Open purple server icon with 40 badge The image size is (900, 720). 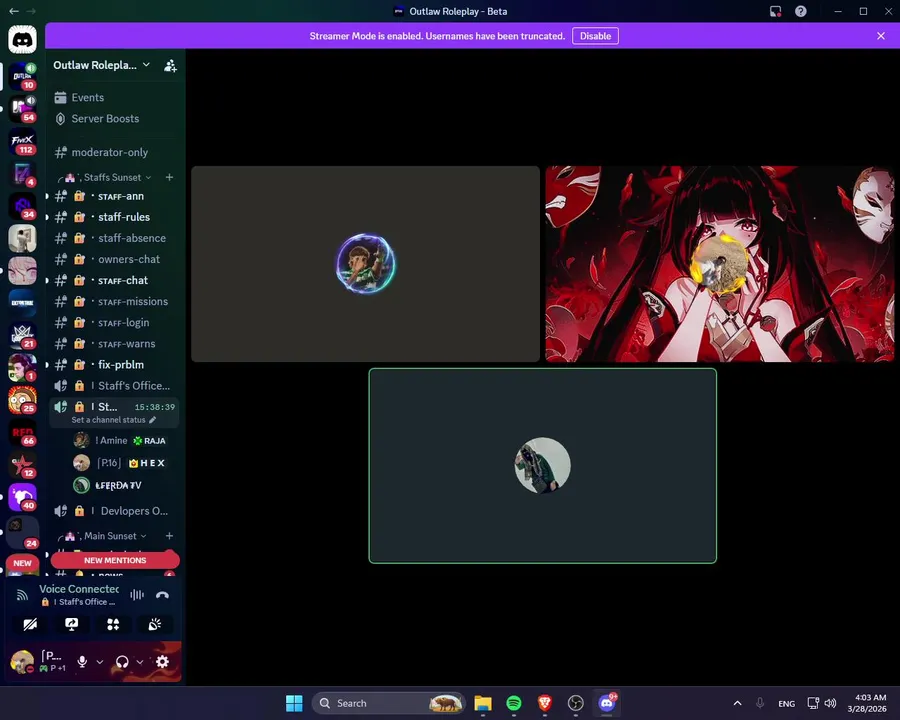click(x=22, y=498)
